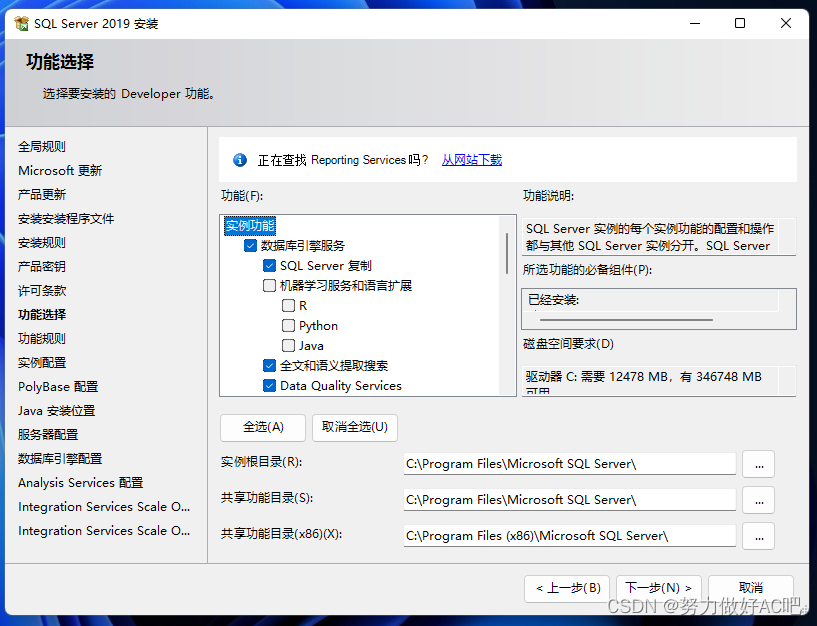Go back with 上一步(B) button

pos(567,588)
